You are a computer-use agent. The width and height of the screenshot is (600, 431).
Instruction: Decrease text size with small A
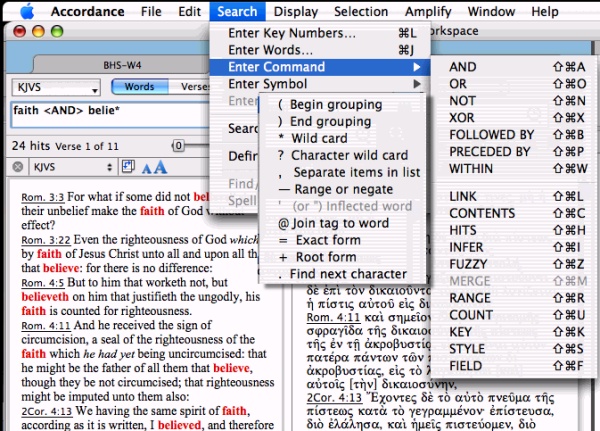146,169
